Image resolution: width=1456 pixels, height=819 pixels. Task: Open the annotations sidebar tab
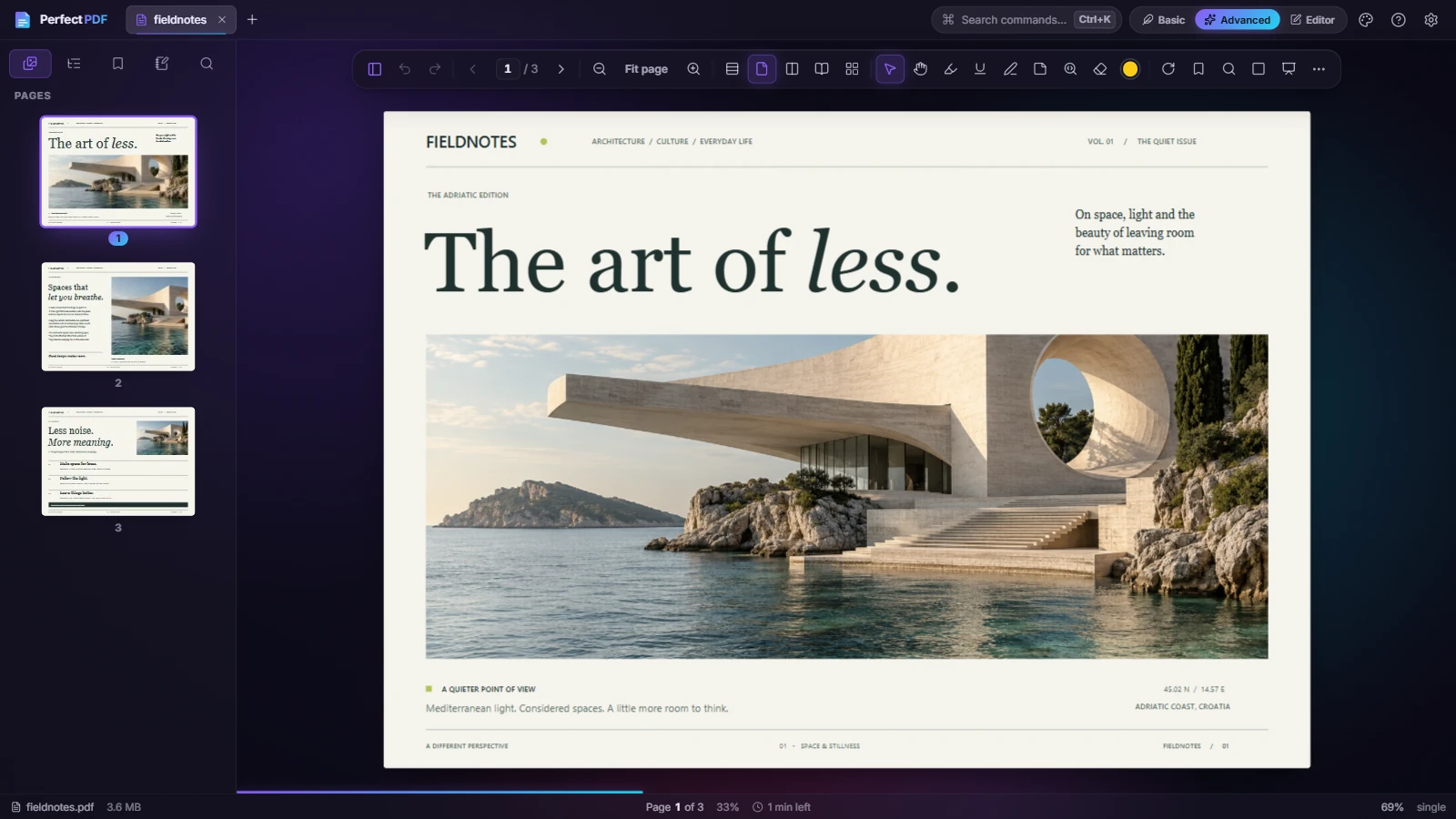coord(162,64)
